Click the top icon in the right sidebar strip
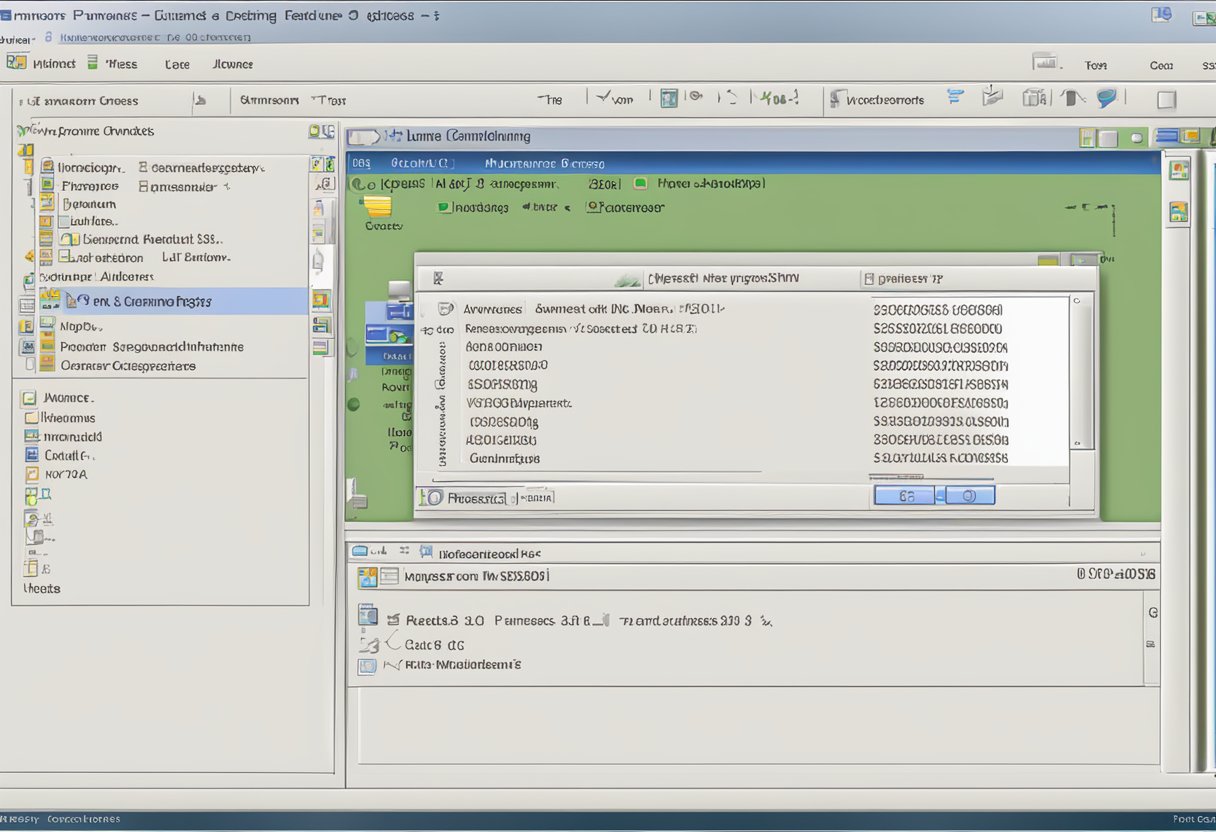This screenshot has height=832, width=1216. click(x=1179, y=170)
